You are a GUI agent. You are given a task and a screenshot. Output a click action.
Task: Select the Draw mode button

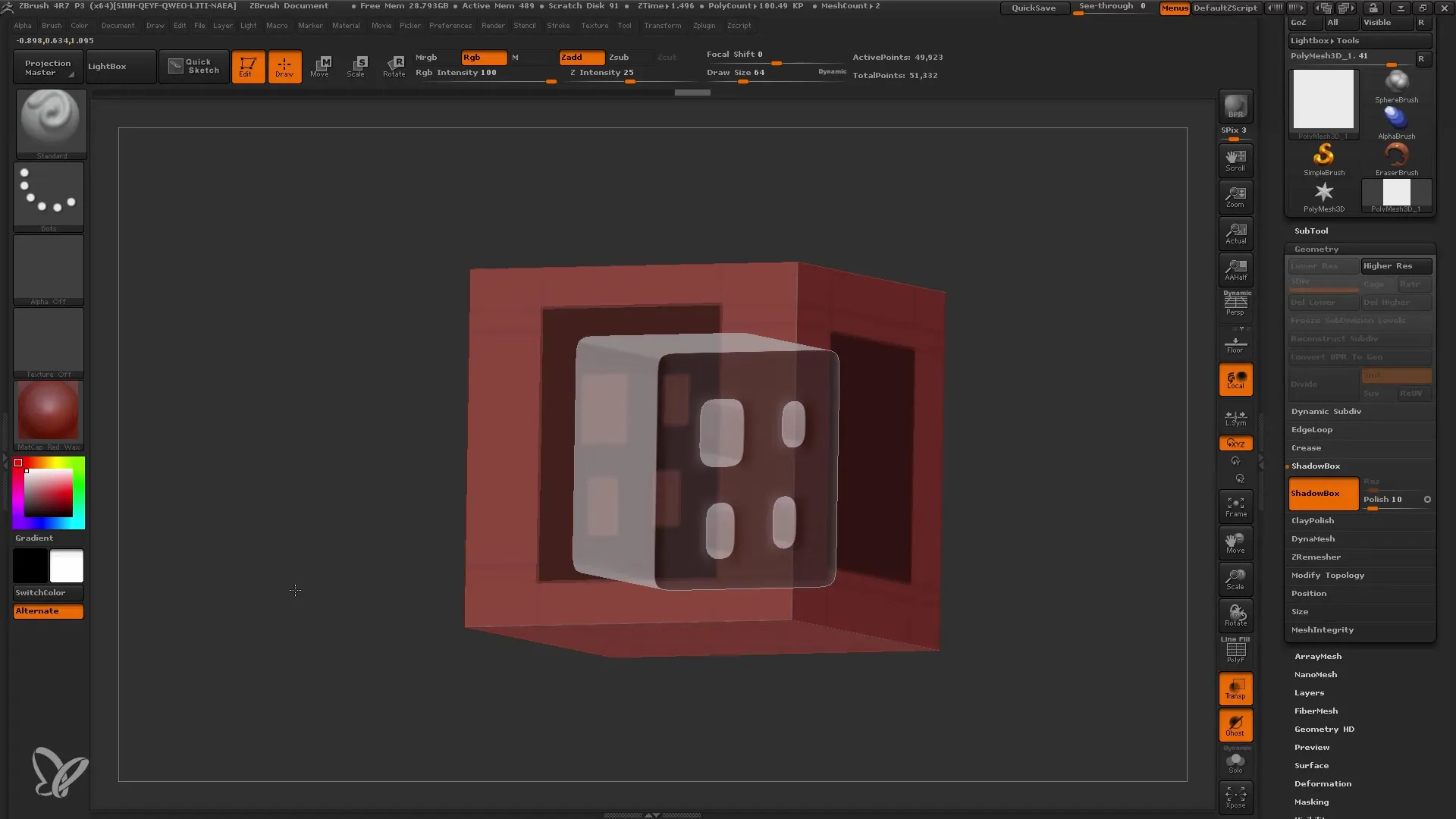[x=284, y=67]
